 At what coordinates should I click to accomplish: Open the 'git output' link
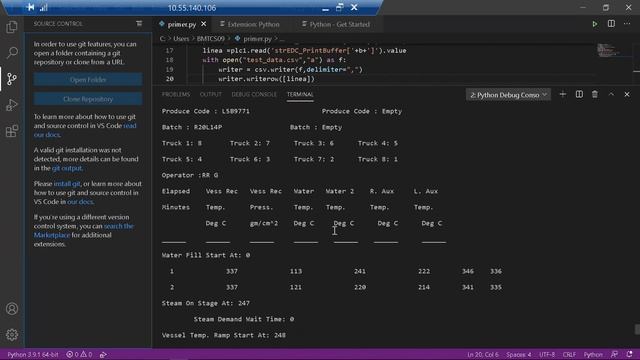(67, 168)
